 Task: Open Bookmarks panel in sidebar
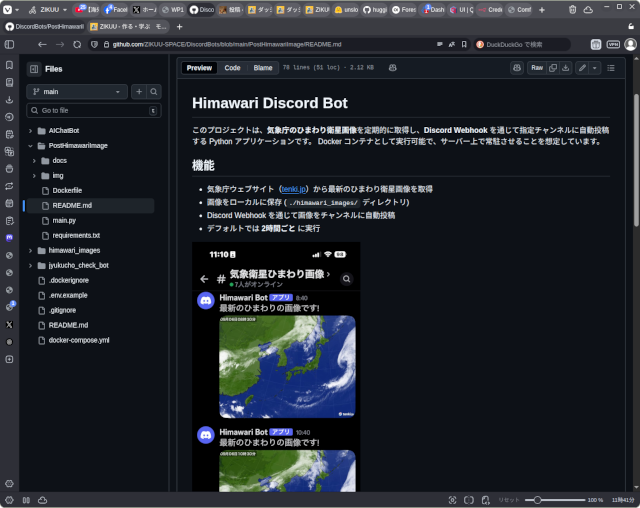[x=9, y=65]
